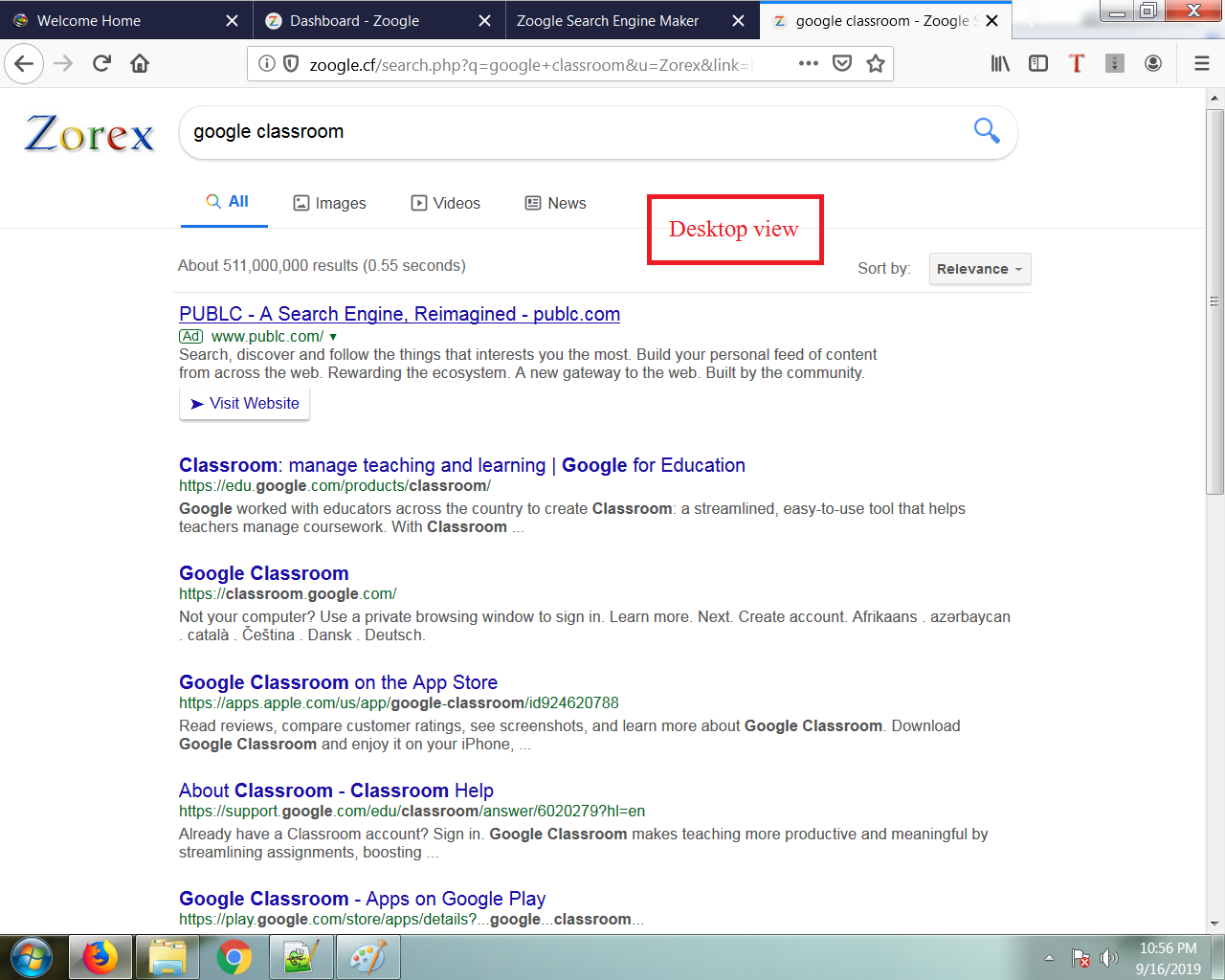
Task: Click the google classroom search input field
Action: tap(574, 132)
